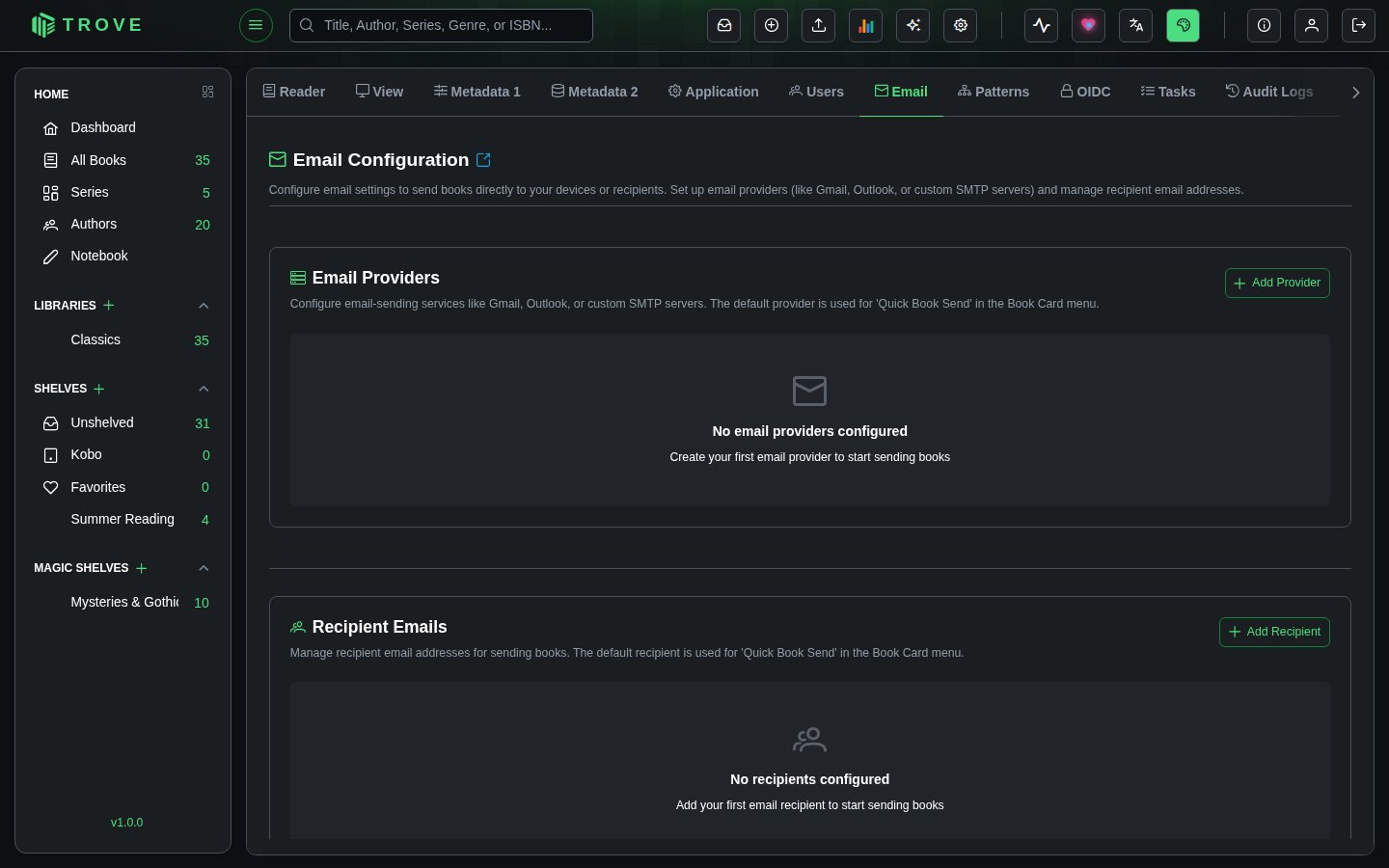Image resolution: width=1389 pixels, height=868 pixels.
Task: Toggle the sidebar hamburger menu button
Action: (256, 25)
